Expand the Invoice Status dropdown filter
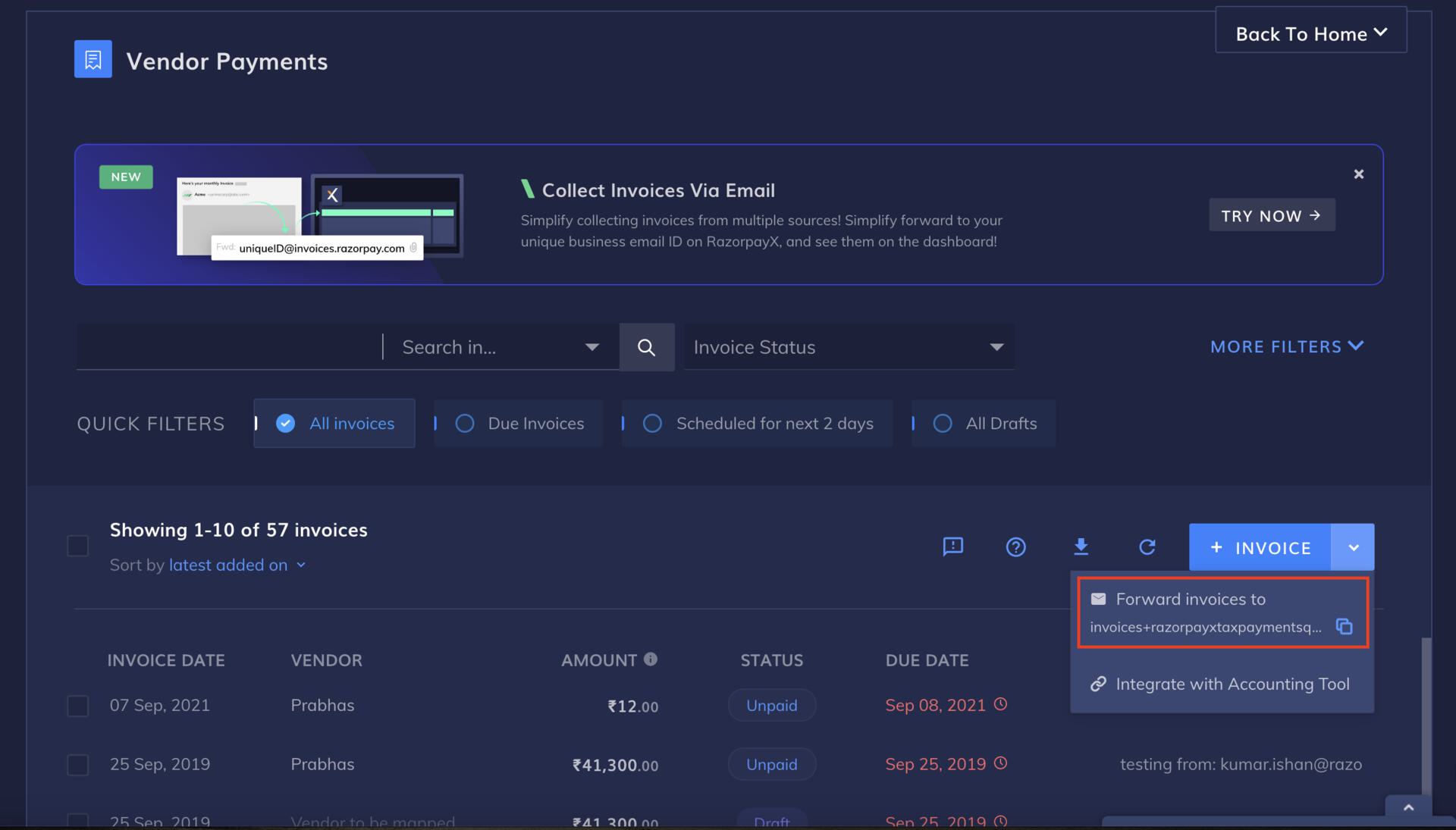The height and width of the screenshot is (830, 1456). click(x=849, y=346)
